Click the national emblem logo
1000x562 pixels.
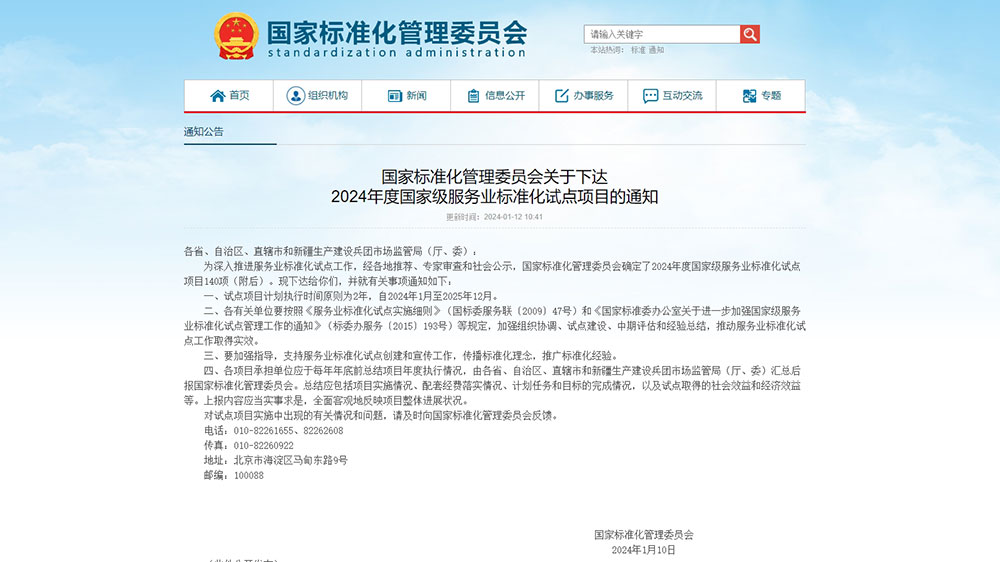coord(237,36)
